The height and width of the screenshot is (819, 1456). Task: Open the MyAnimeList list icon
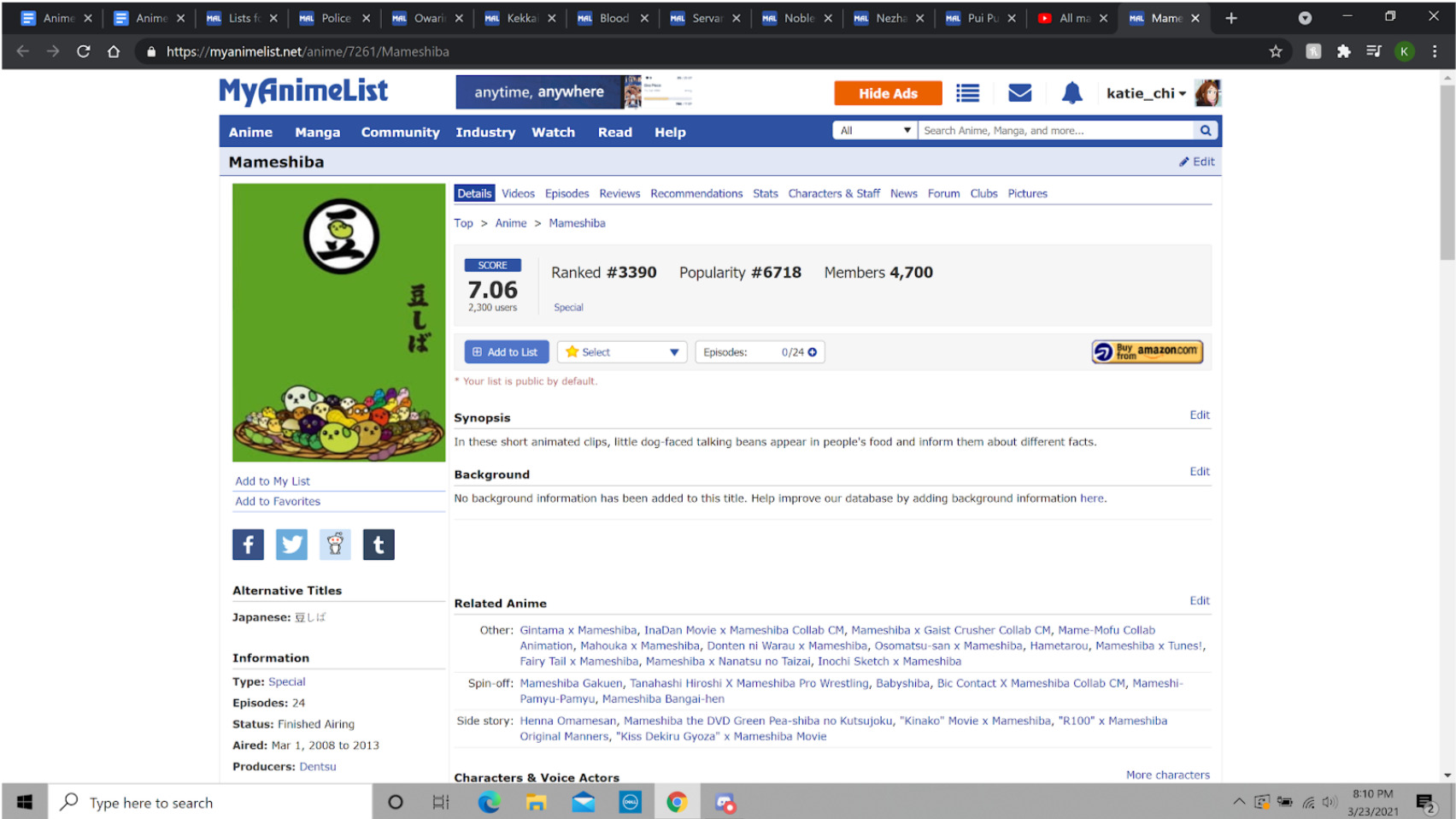click(967, 93)
